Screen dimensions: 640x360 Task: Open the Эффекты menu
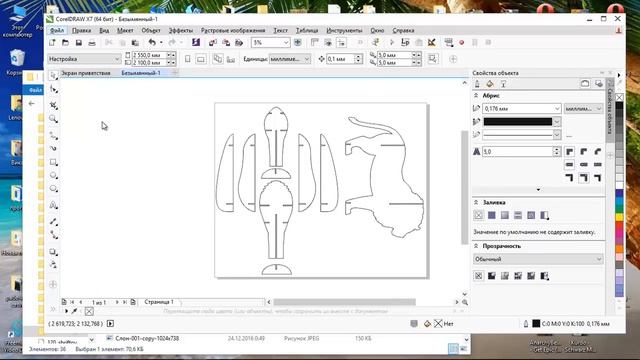coord(180,30)
